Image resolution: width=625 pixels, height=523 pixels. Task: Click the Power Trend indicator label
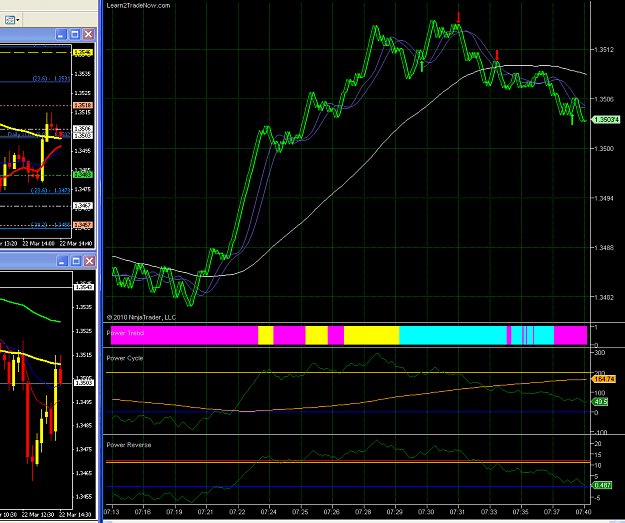pyautogui.click(x=125, y=333)
